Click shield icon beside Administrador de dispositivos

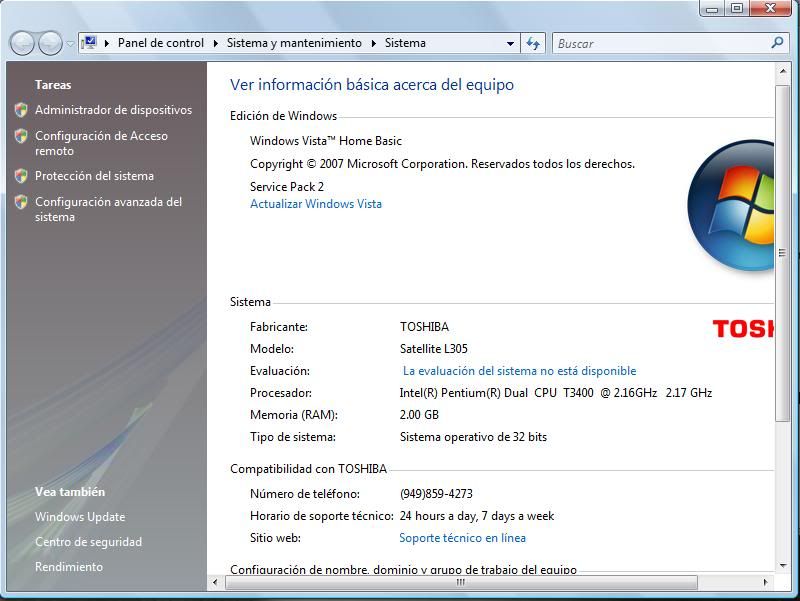[x=21, y=110]
